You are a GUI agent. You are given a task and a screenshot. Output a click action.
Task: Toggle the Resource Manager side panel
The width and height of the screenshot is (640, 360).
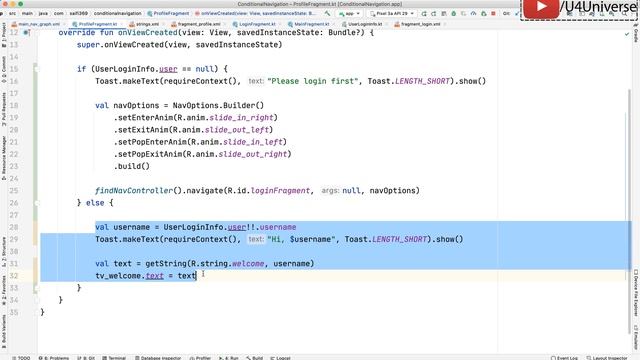pos(4,158)
